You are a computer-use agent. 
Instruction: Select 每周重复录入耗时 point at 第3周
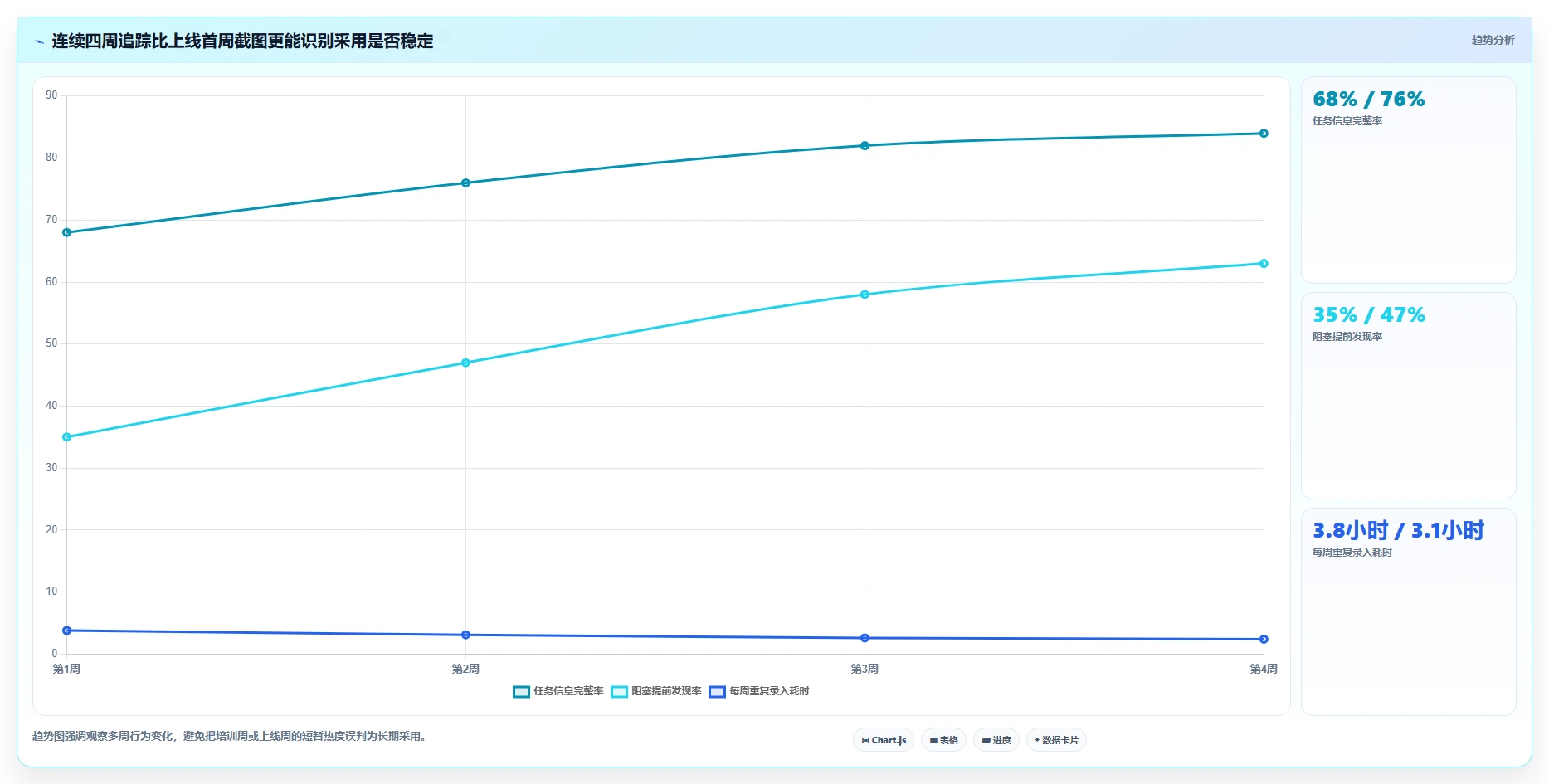click(x=865, y=638)
